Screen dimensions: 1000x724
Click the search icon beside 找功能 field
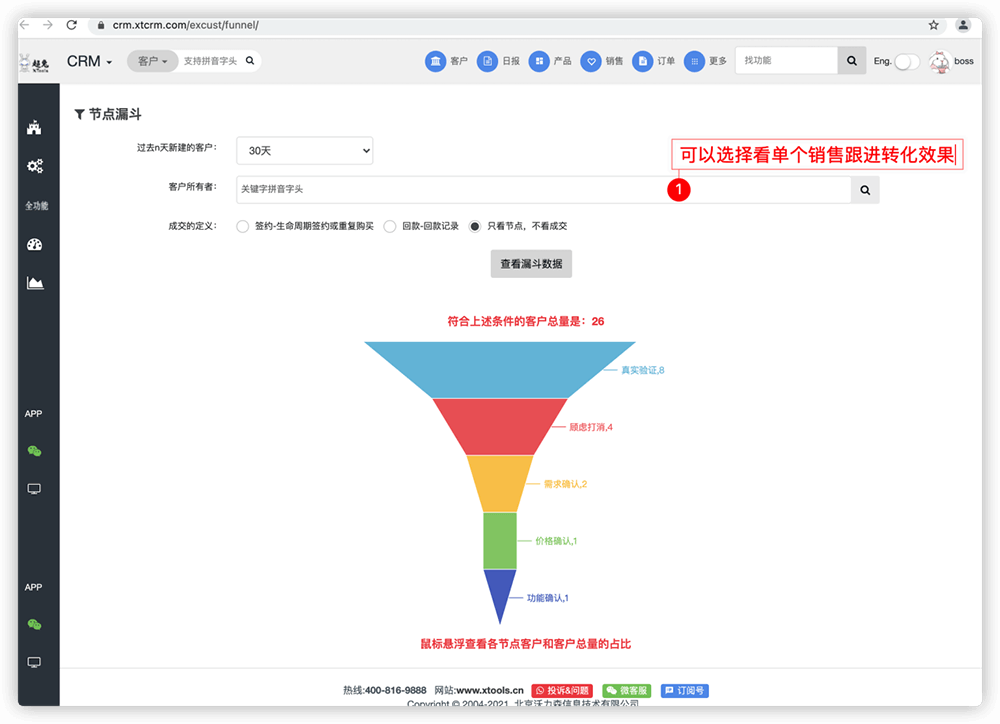tap(851, 61)
